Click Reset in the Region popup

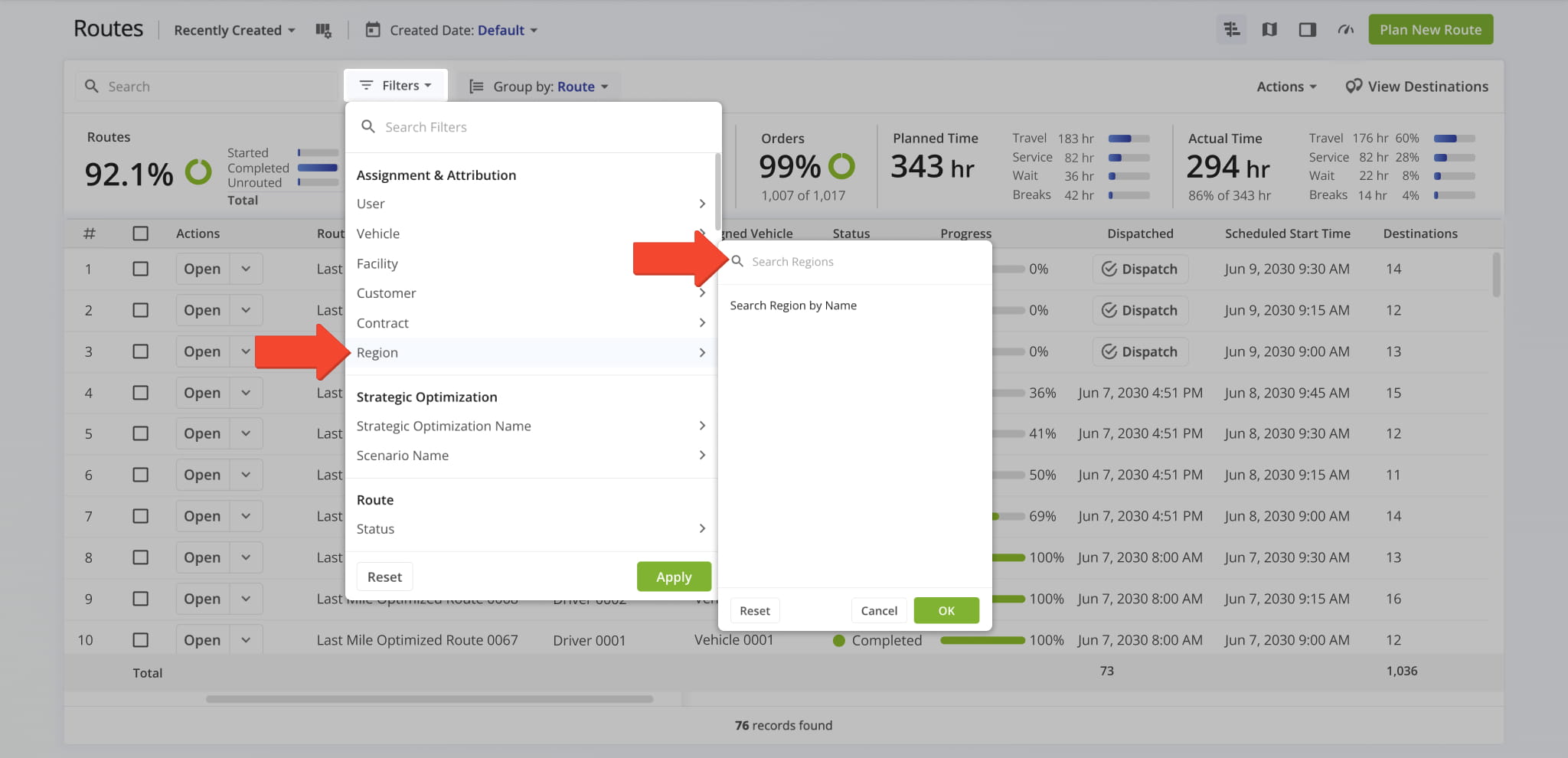click(755, 610)
